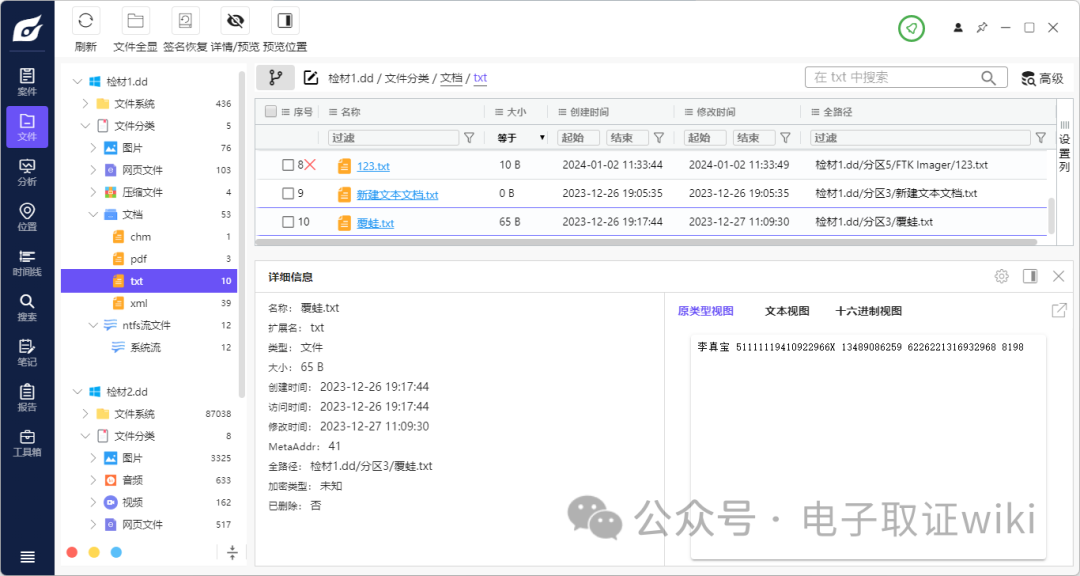
Task: Open 高级 advanced search
Action: point(1043,79)
